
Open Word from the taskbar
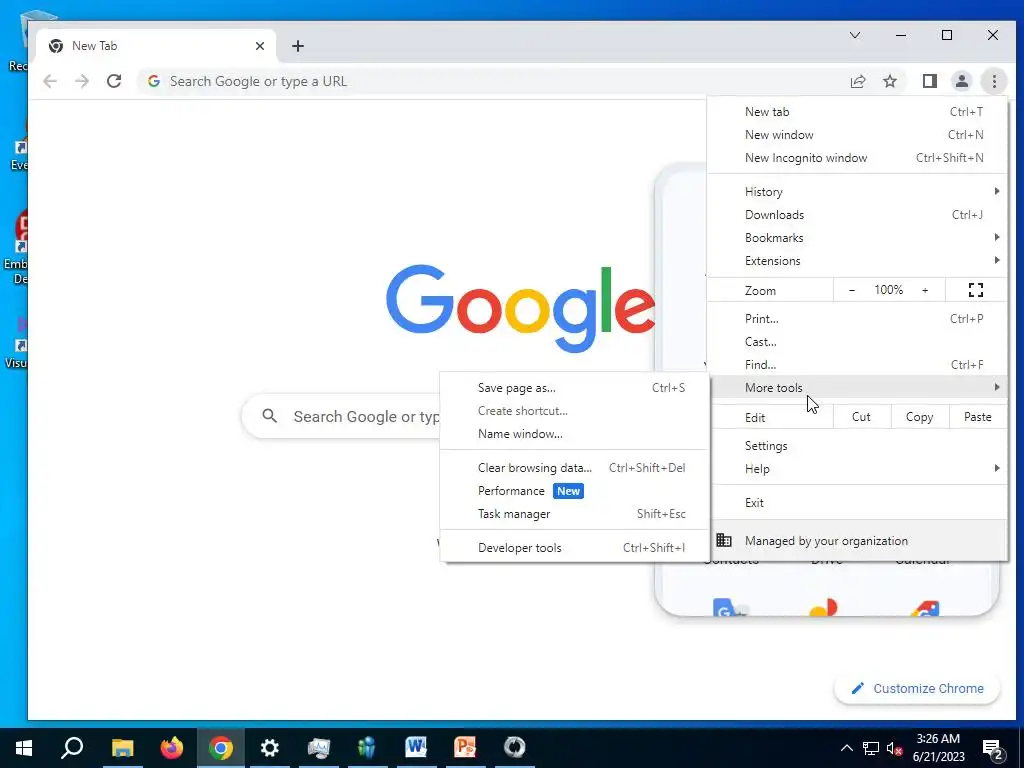[x=416, y=747]
